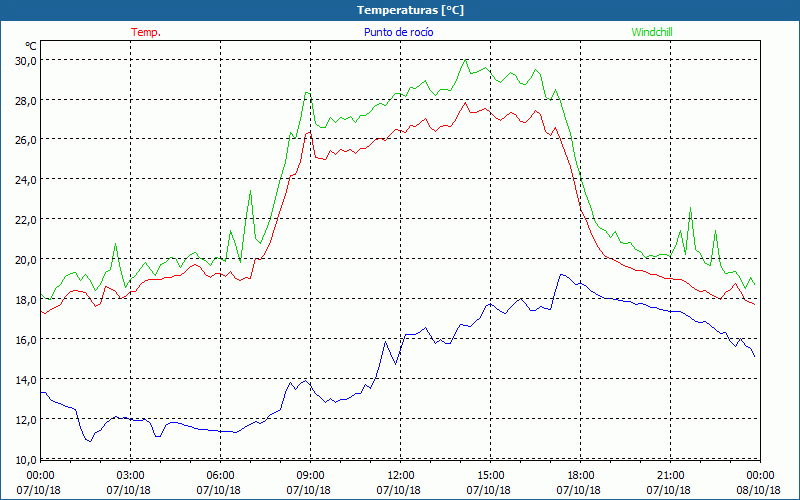Click the blue dew point peak near 17:30
The width and height of the screenshot is (800, 500).
coord(561,274)
